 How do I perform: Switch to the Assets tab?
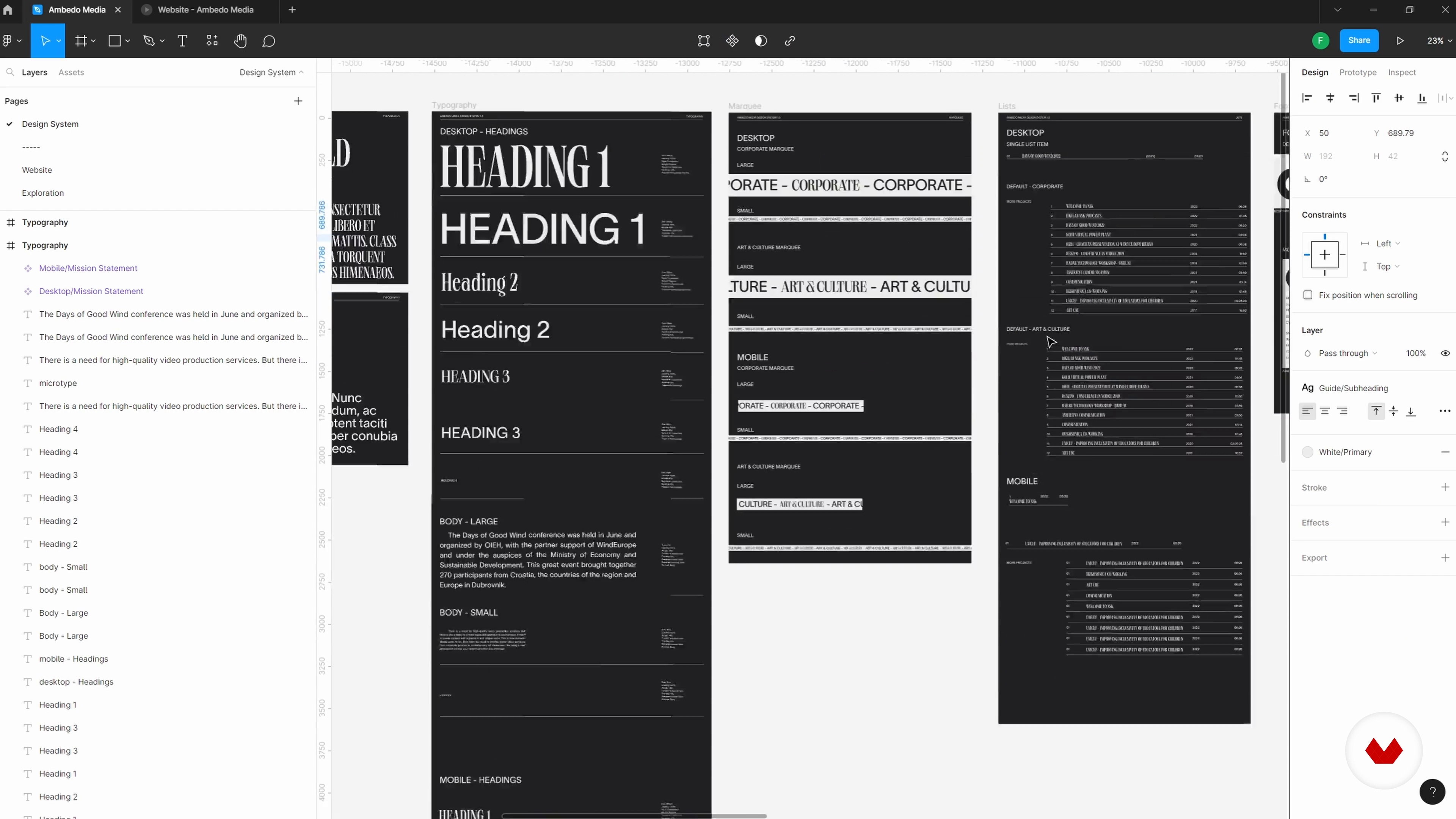click(71, 72)
